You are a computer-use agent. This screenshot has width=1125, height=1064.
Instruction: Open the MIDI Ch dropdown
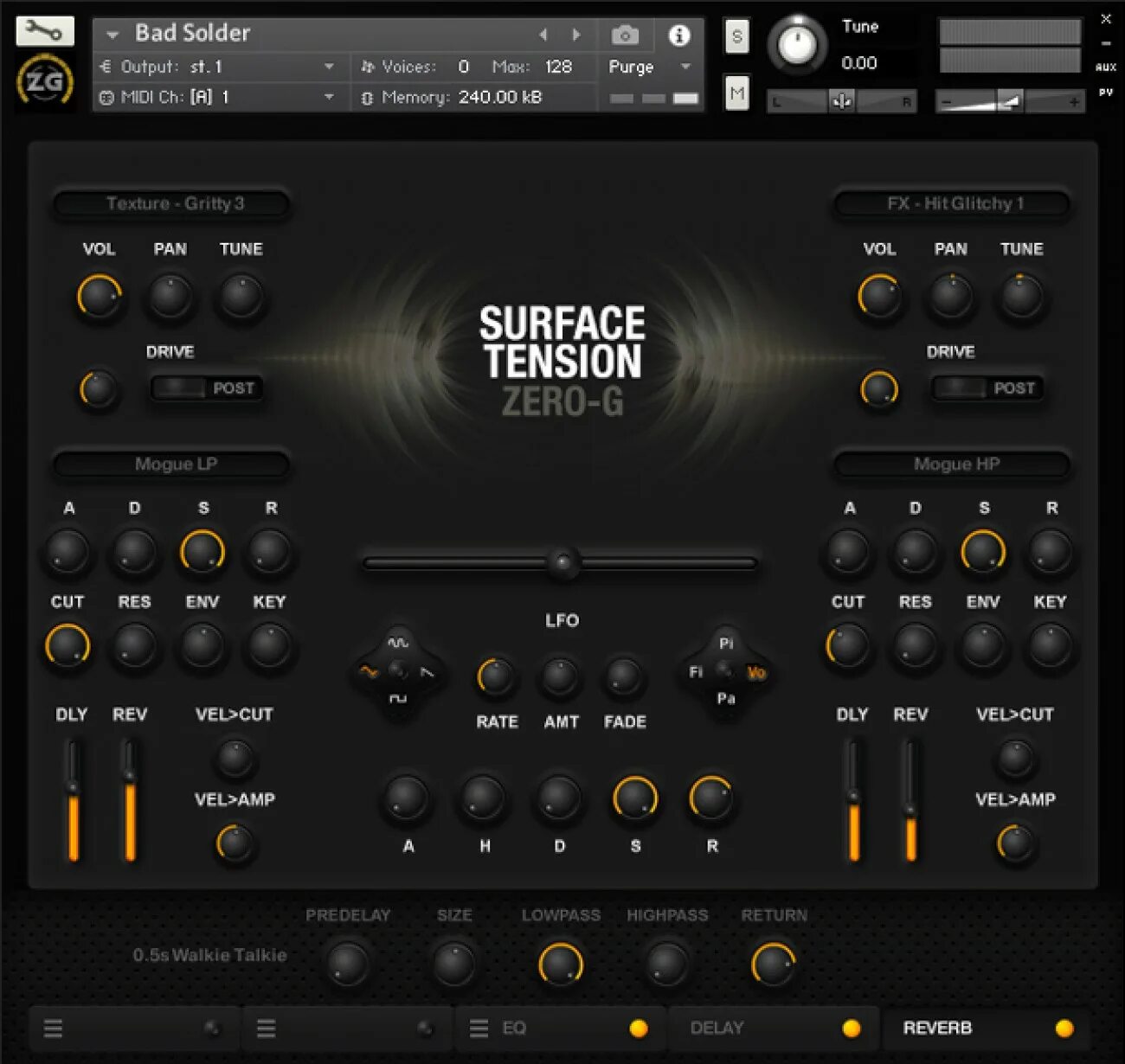221,97
